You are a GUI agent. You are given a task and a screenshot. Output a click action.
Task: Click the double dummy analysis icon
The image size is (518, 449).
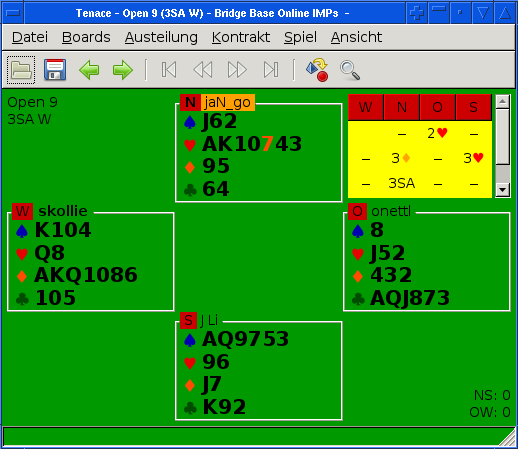pos(317,70)
